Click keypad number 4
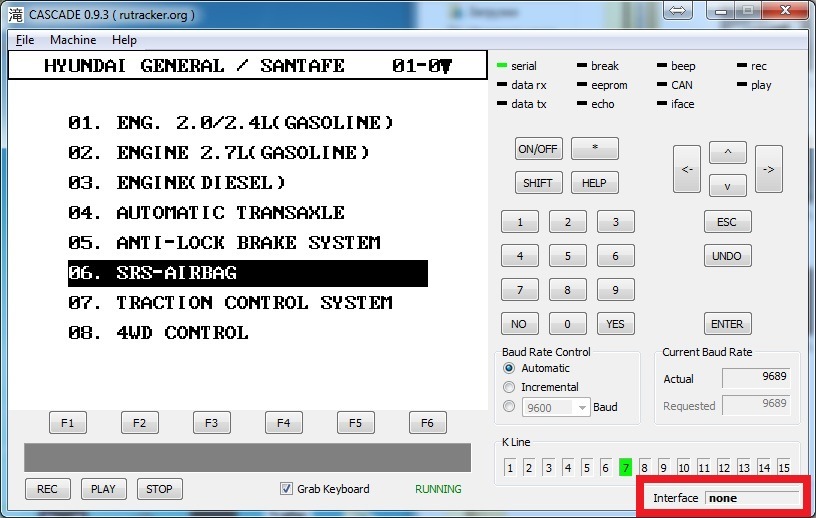 (x=519, y=256)
